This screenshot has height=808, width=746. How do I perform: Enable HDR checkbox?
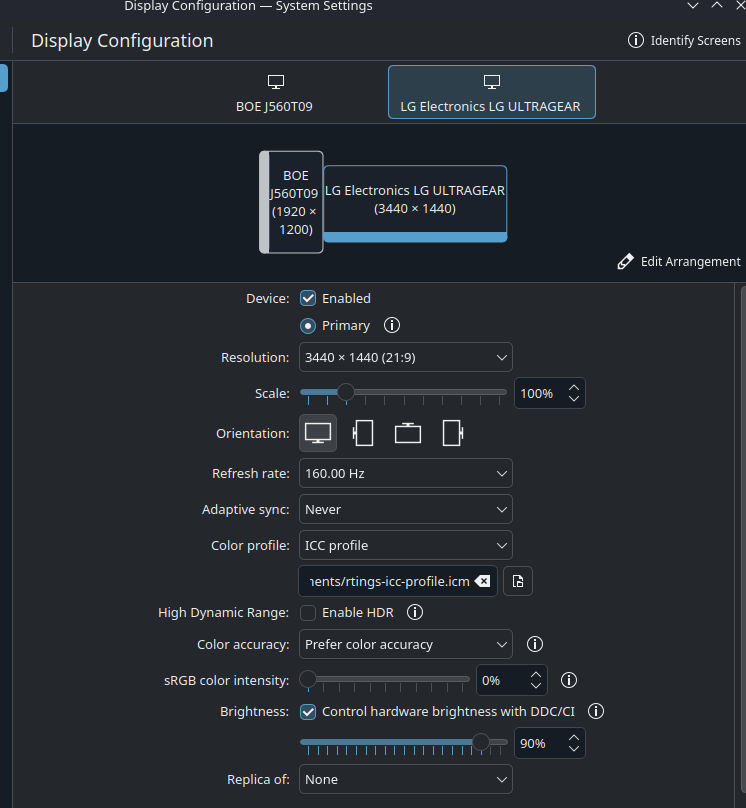click(308, 613)
